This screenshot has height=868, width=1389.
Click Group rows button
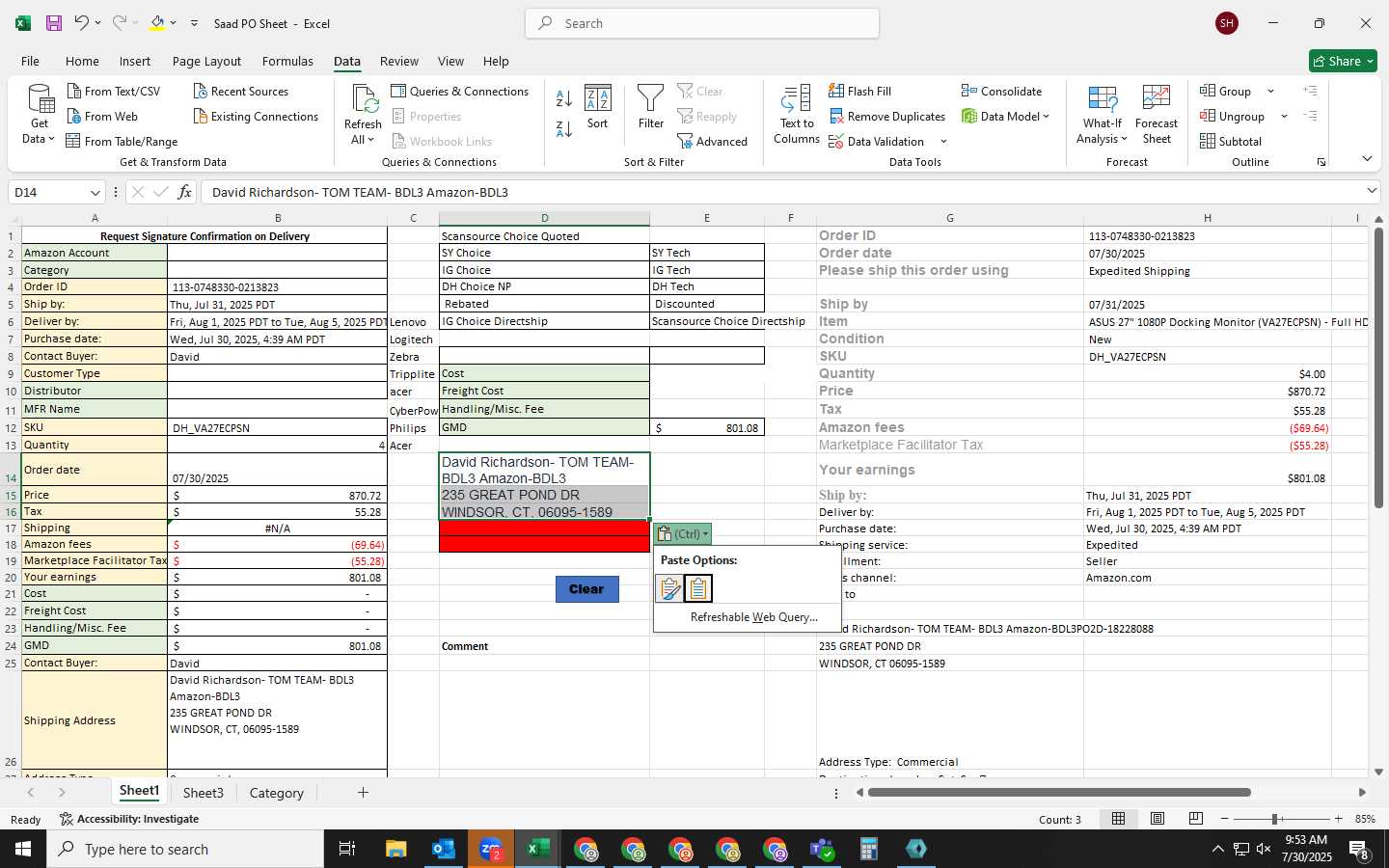[1226, 91]
